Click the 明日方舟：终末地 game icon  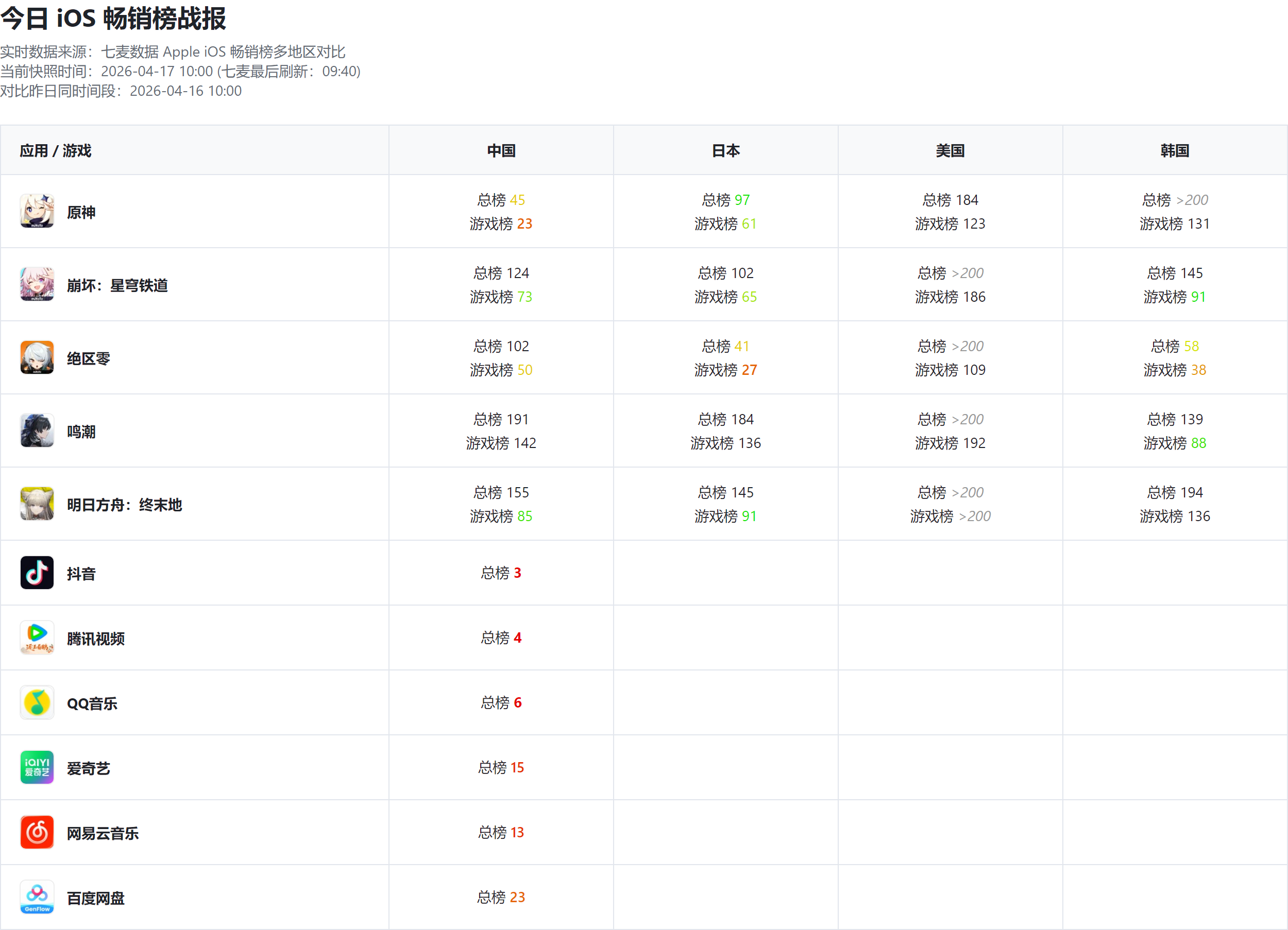(37, 504)
